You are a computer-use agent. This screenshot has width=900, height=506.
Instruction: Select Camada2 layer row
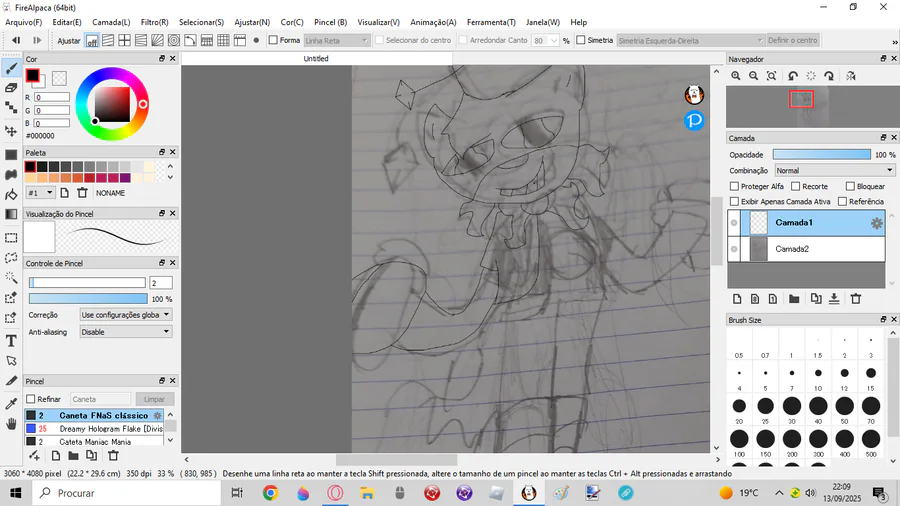[806, 249]
